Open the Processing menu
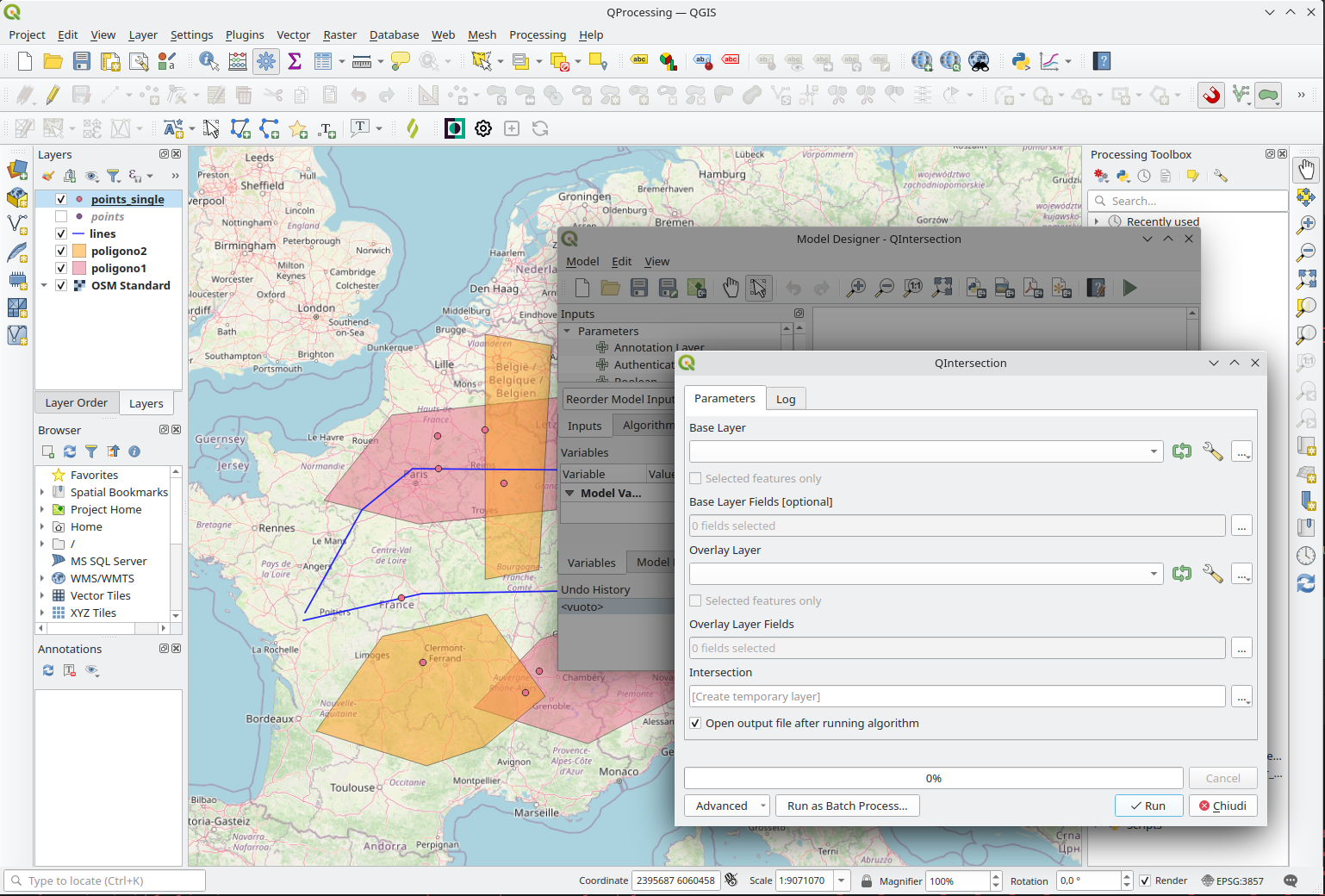Screen dimensions: 1325x896 tap(537, 34)
